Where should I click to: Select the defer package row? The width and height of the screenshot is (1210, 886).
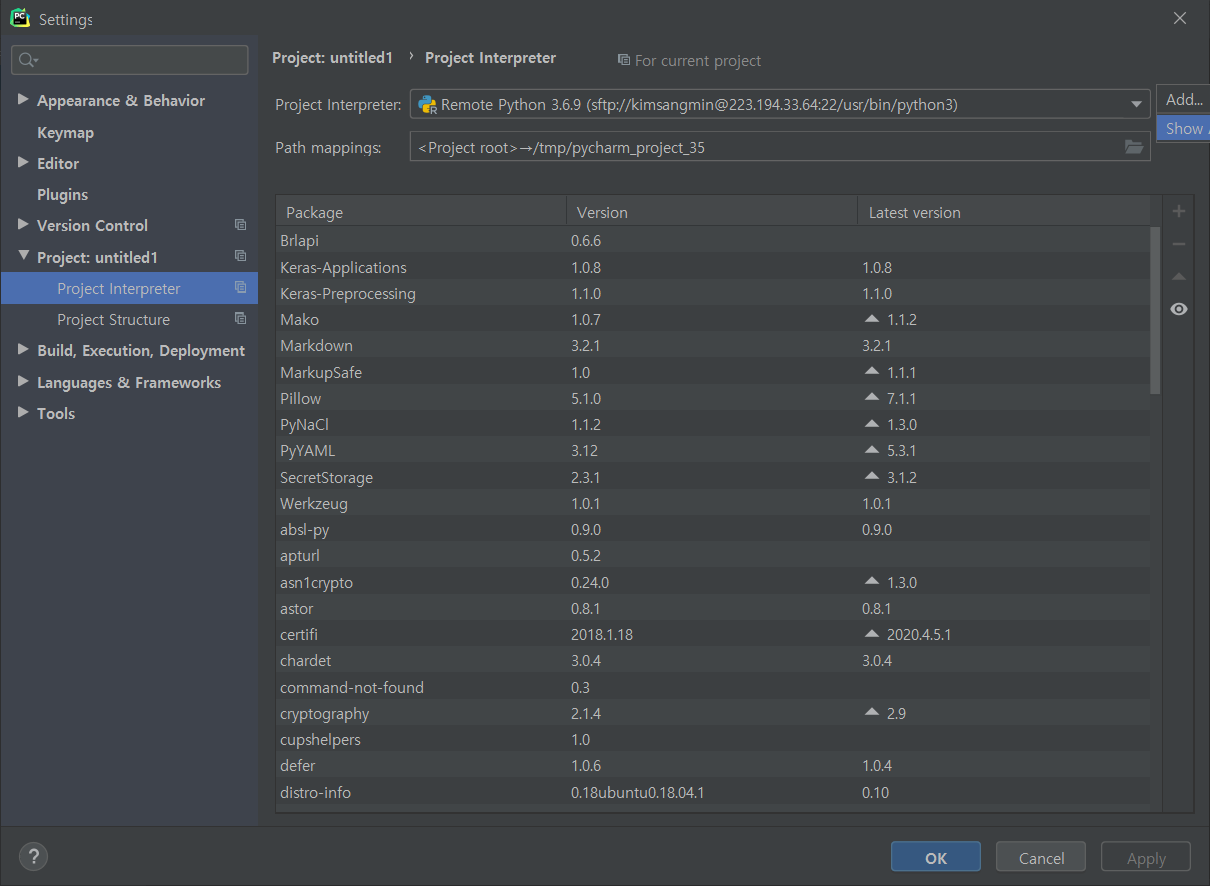[x=713, y=765]
